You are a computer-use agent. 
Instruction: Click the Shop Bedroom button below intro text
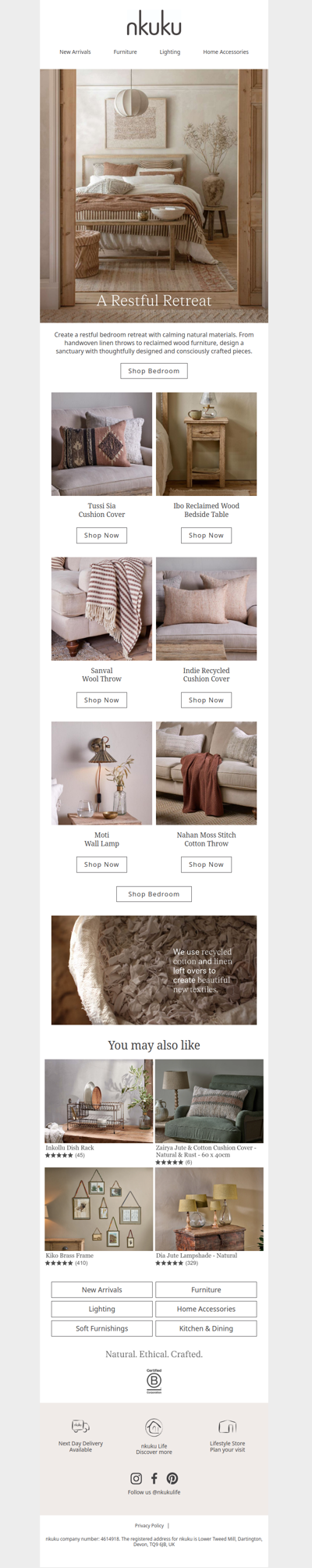tap(154, 371)
